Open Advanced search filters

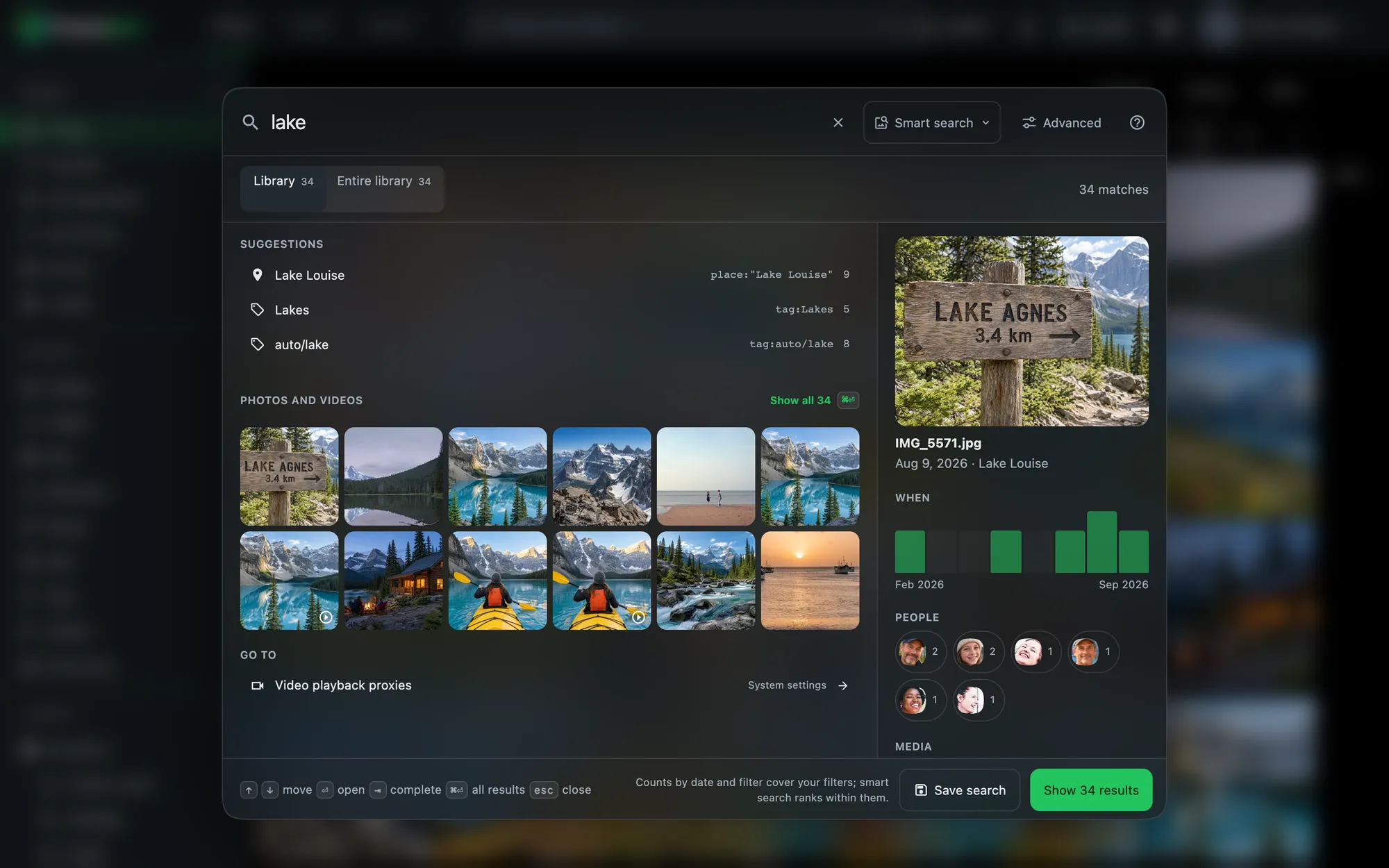coord(1061,123)
